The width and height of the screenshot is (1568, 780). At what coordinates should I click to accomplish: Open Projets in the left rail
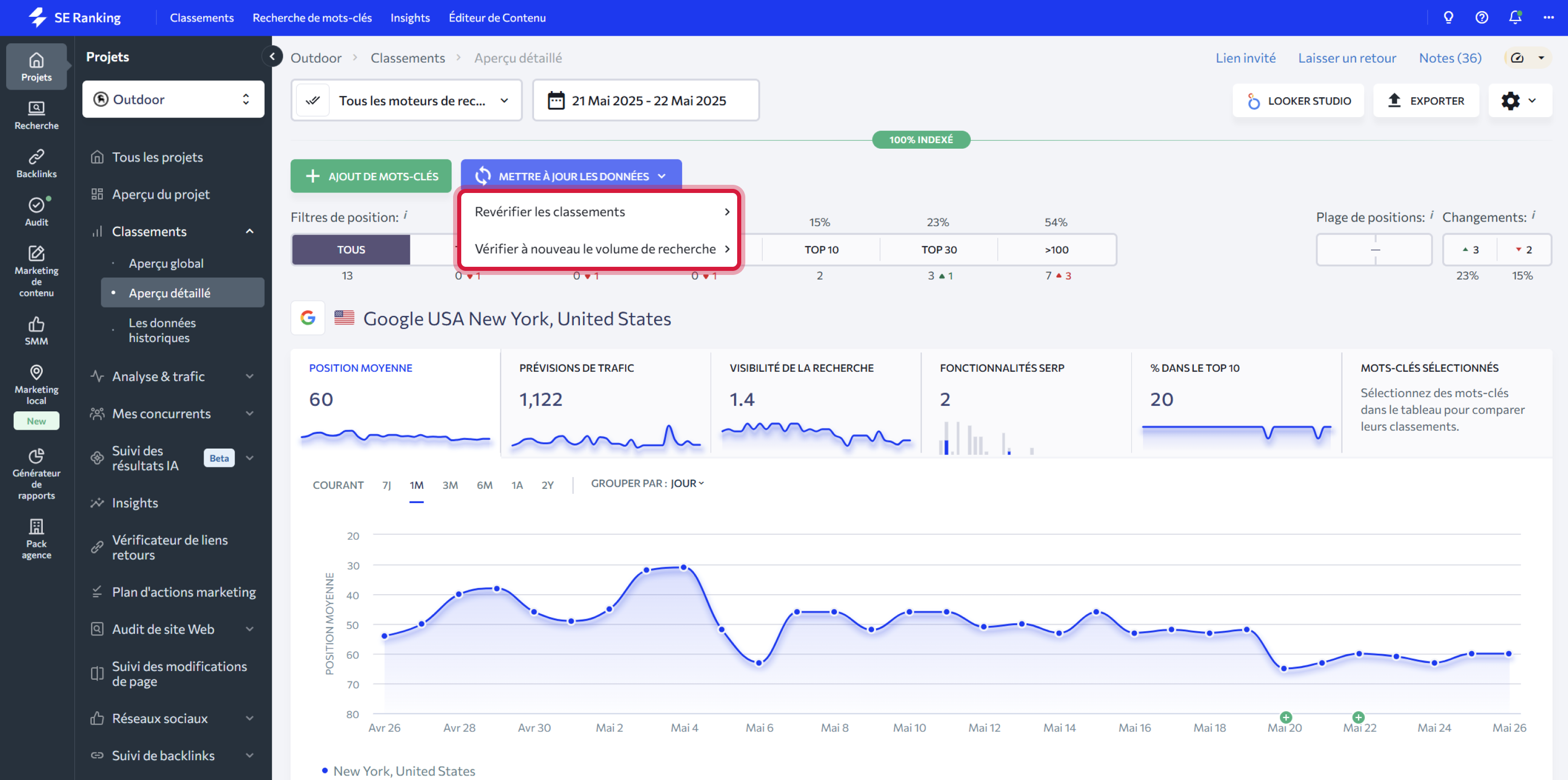(37, 67)
